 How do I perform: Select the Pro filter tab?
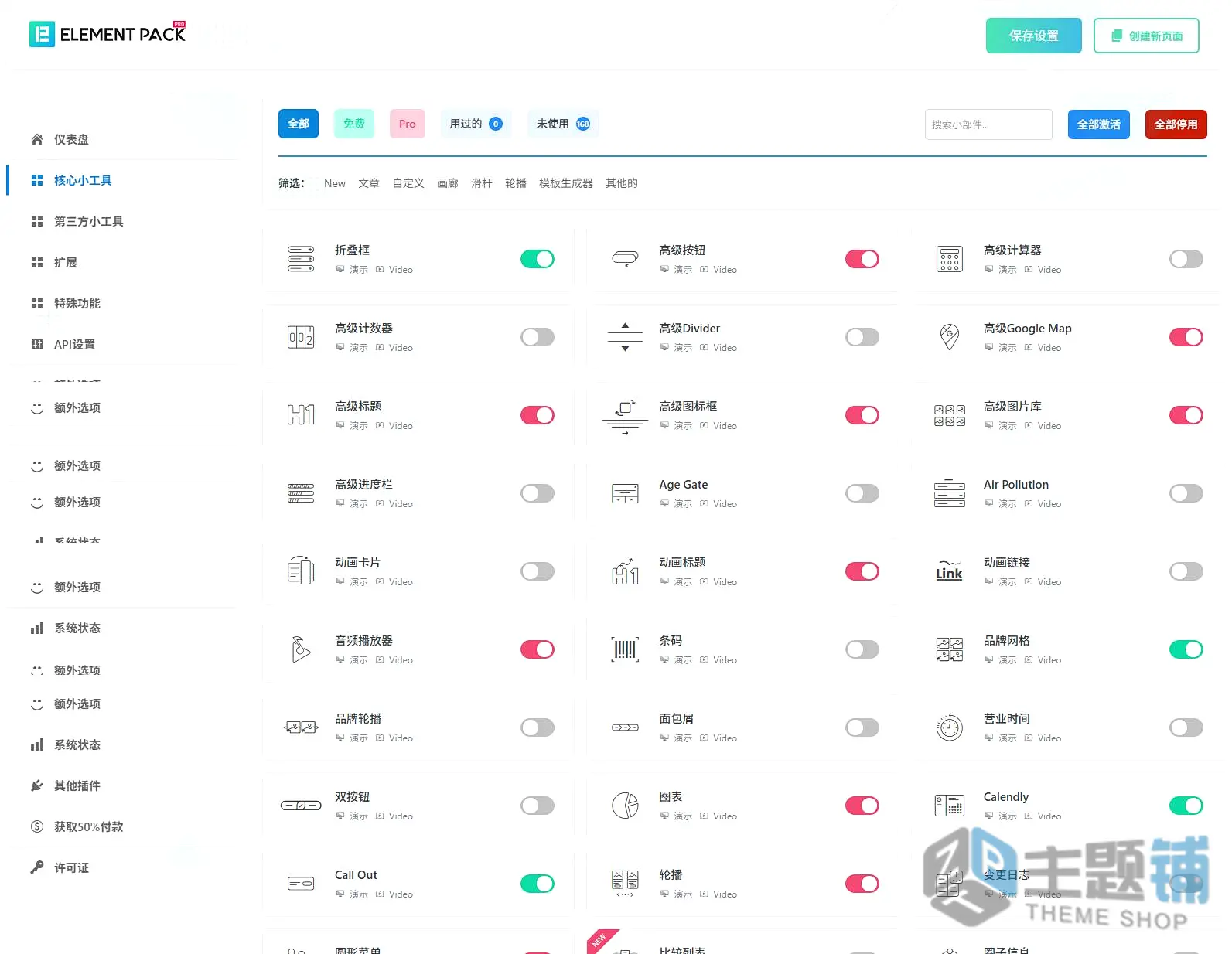[x=408, y=124]
